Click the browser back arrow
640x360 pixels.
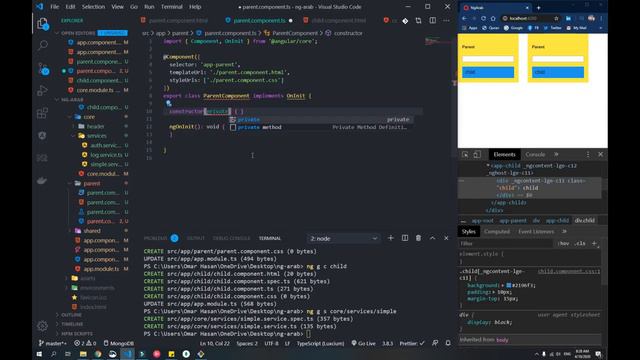point(464,18)
